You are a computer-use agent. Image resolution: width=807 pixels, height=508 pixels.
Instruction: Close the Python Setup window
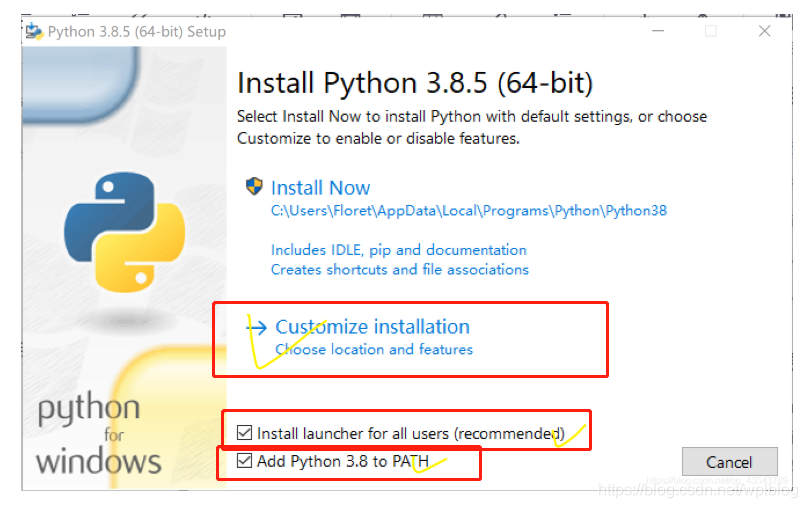[764, 31]
